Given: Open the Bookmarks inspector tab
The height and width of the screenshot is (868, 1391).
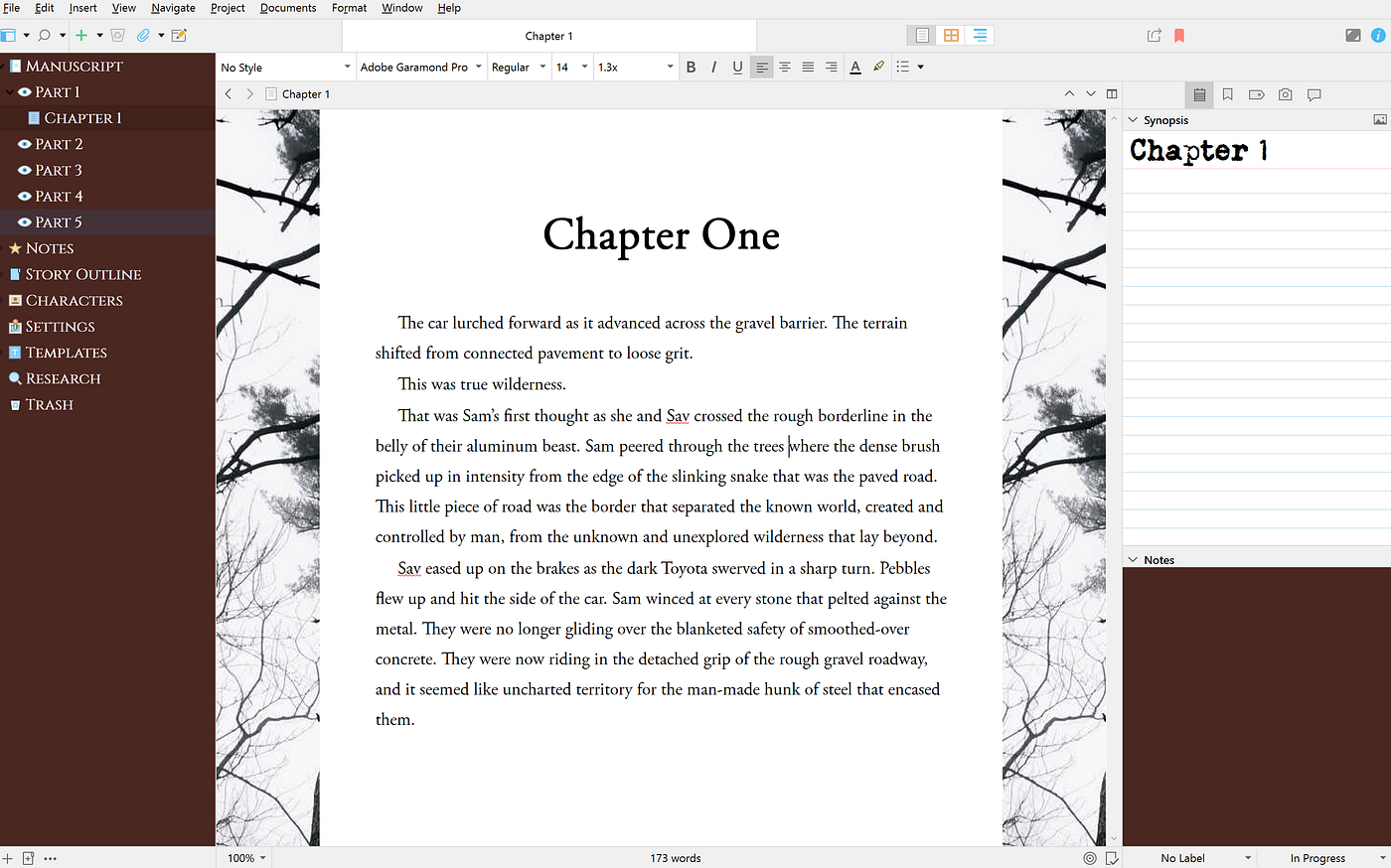Looking at the screenshot, I should [x=1228, y=94].
